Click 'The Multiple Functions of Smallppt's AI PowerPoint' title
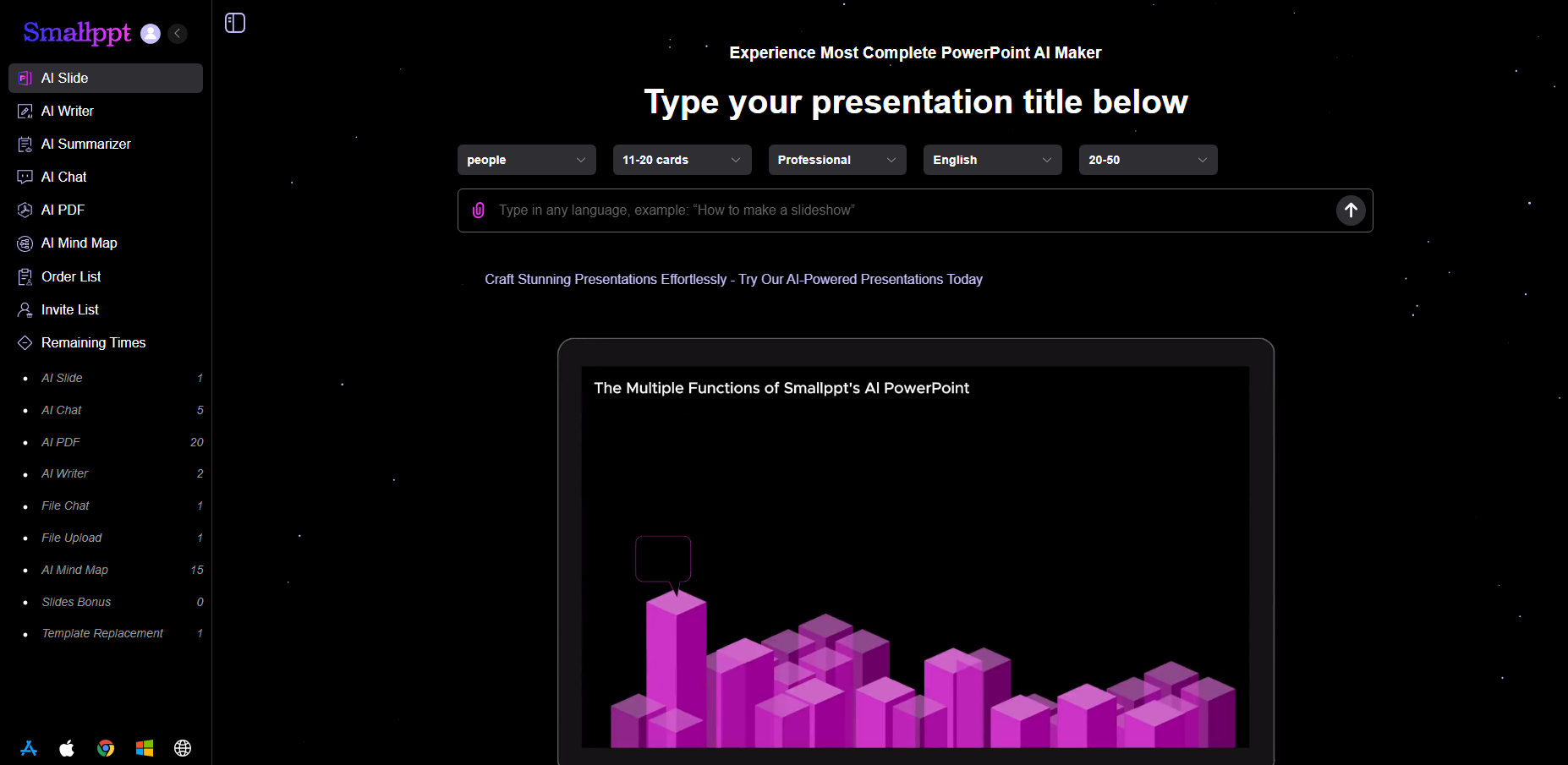1568x765 pixels. point(781,388)
